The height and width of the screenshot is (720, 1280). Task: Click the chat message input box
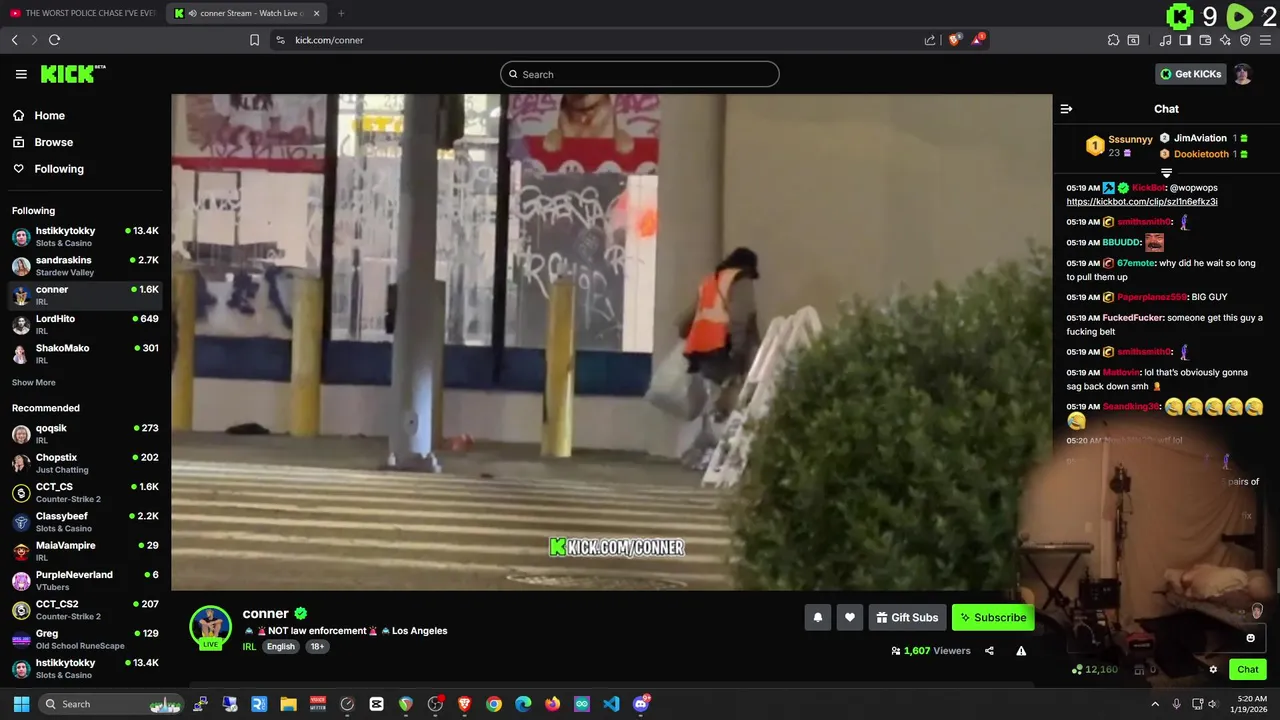(x=1165, y=638)
